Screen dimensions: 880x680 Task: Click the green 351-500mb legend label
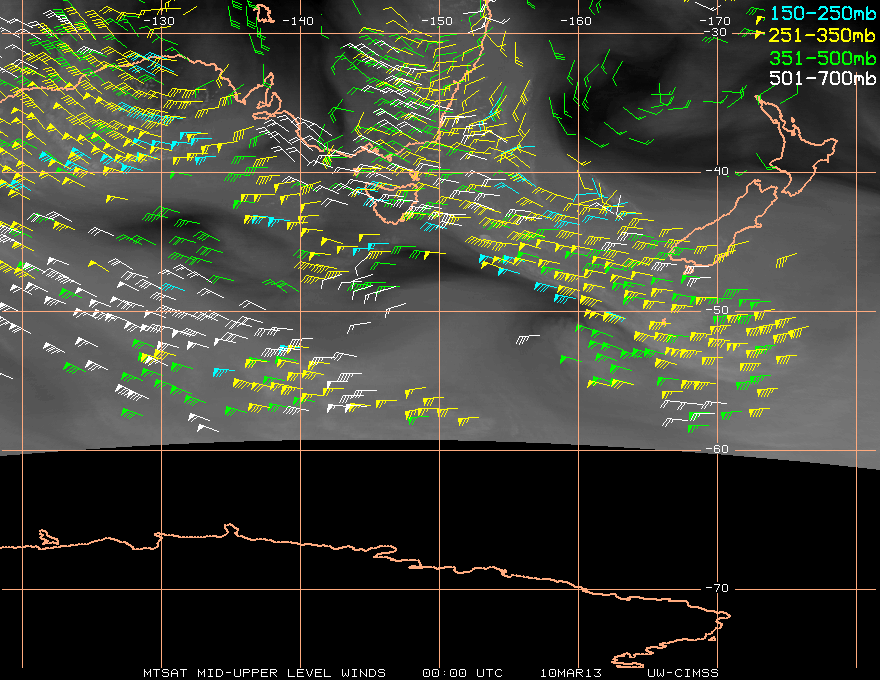point(822,58)
